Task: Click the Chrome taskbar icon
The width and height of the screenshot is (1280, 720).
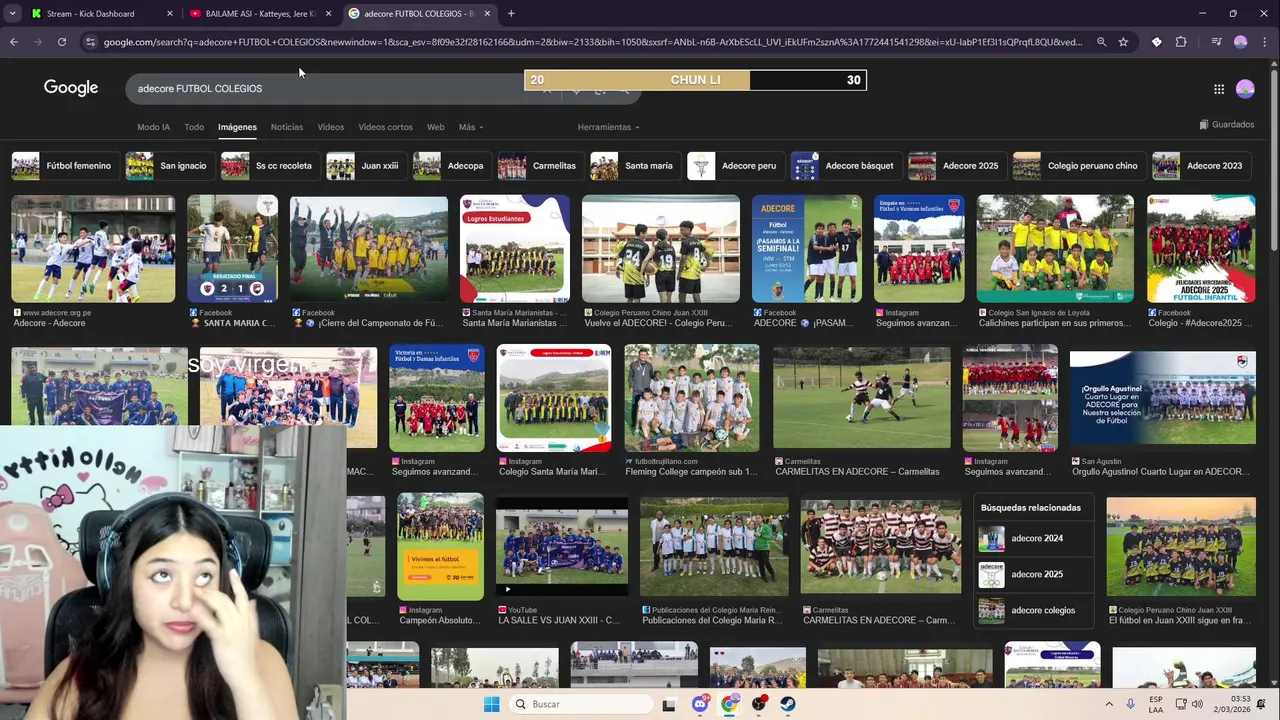Action: [729, 704]
